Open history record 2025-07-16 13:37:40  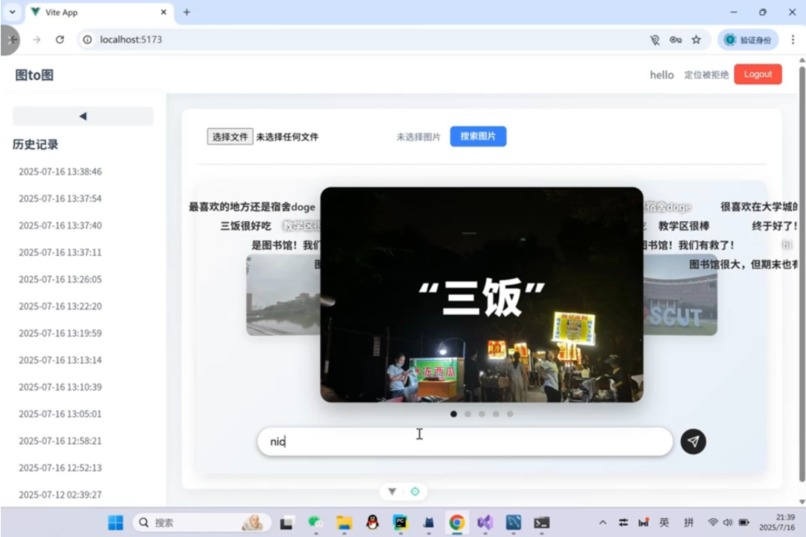(60, 226)
